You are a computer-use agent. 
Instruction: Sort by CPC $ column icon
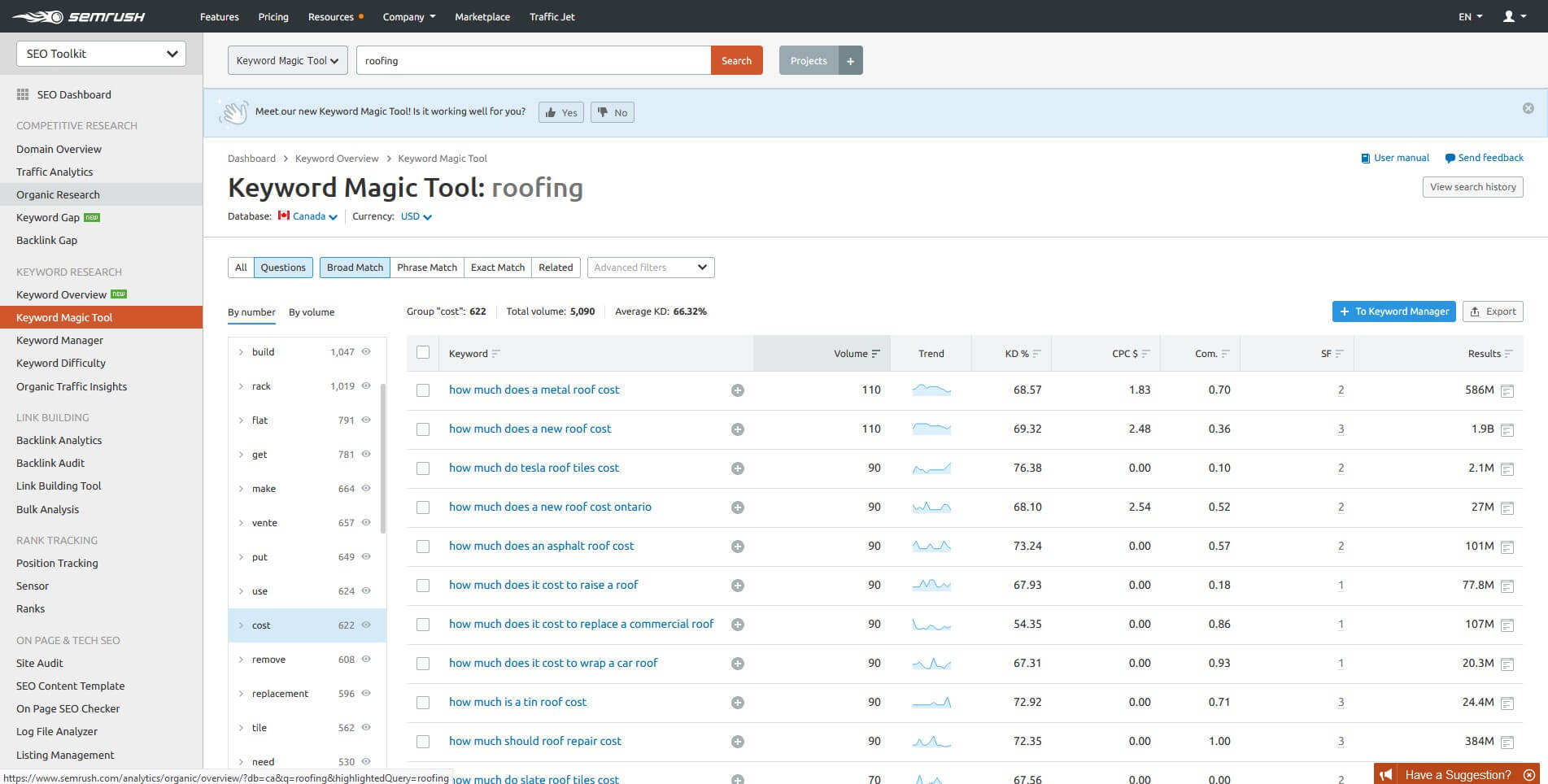(1145, 354)
